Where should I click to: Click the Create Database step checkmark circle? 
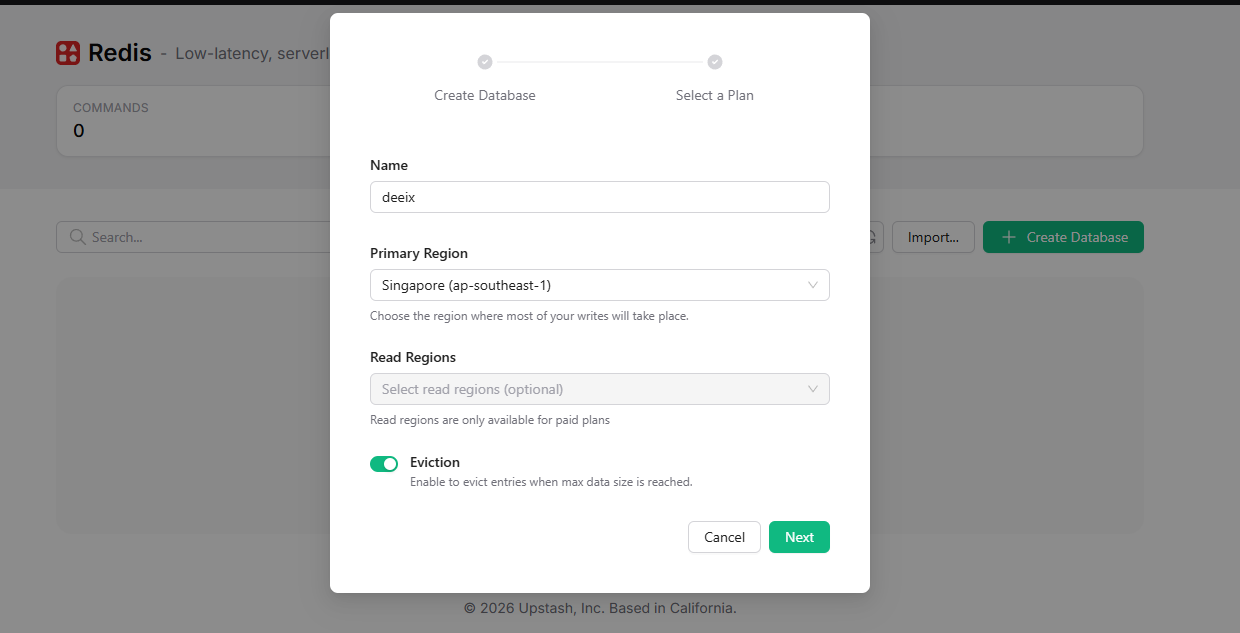pyautogui.click(x=485, y=62)
